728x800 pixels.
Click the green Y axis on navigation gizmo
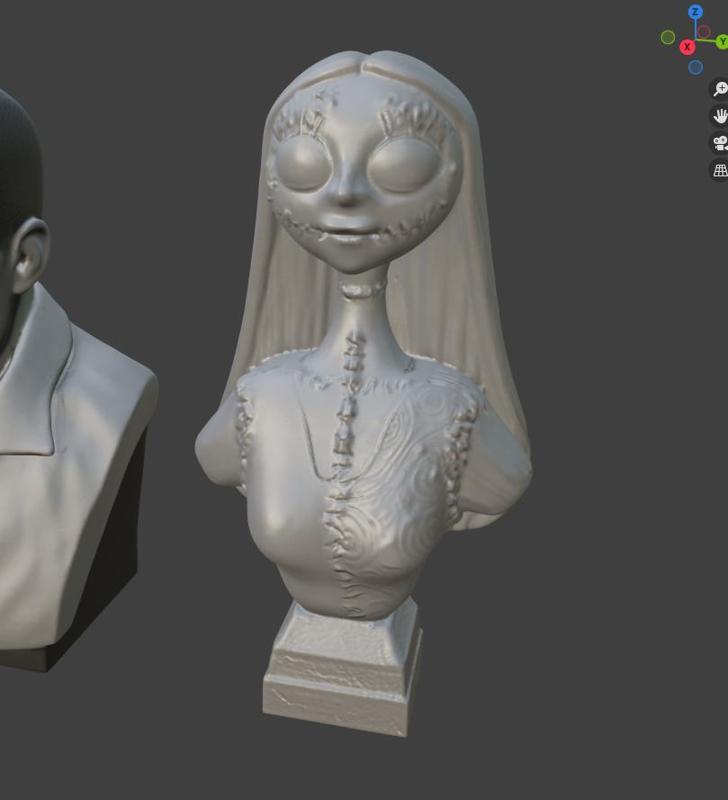[722, 42]
